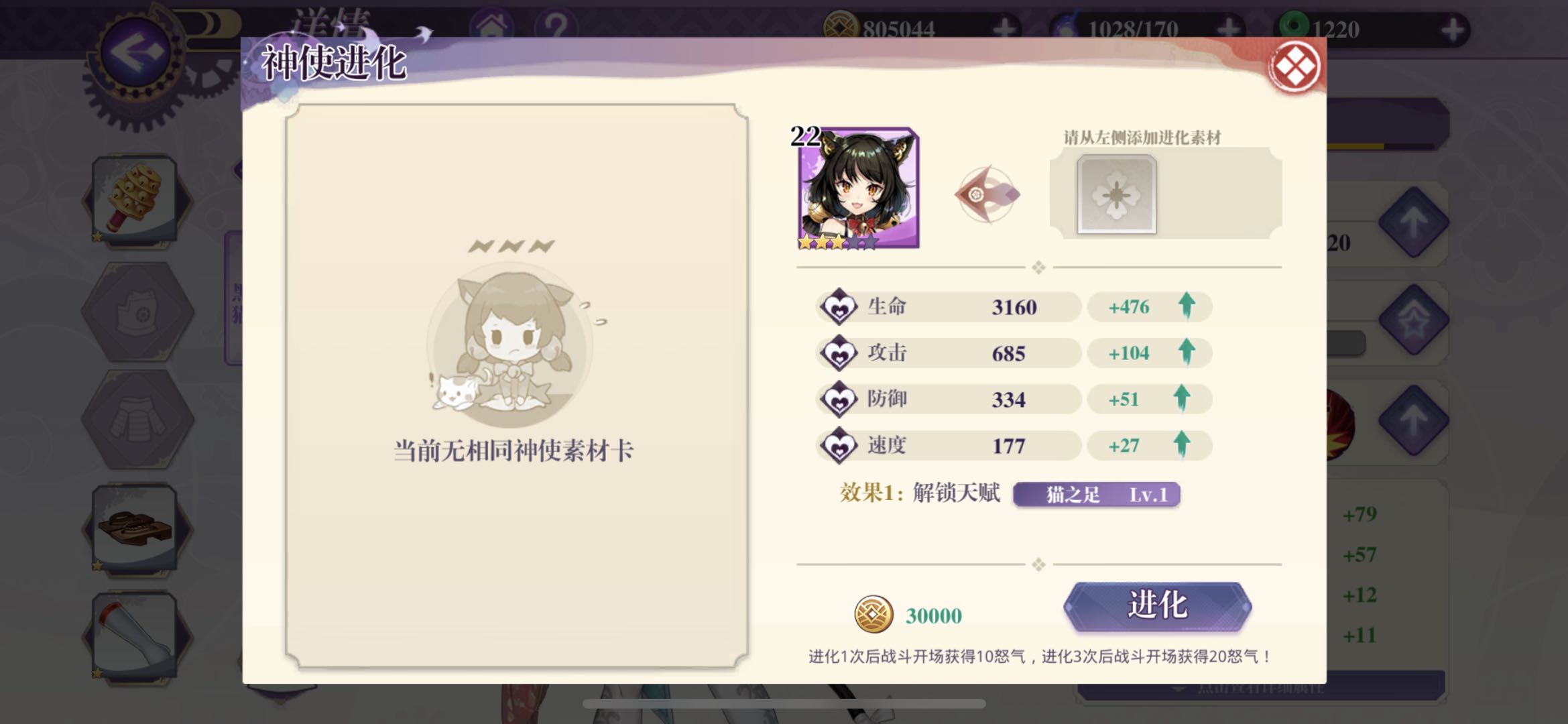Tap the cat-eared character portrait card
Viewport: 1568px width, 724px height.
858,188
